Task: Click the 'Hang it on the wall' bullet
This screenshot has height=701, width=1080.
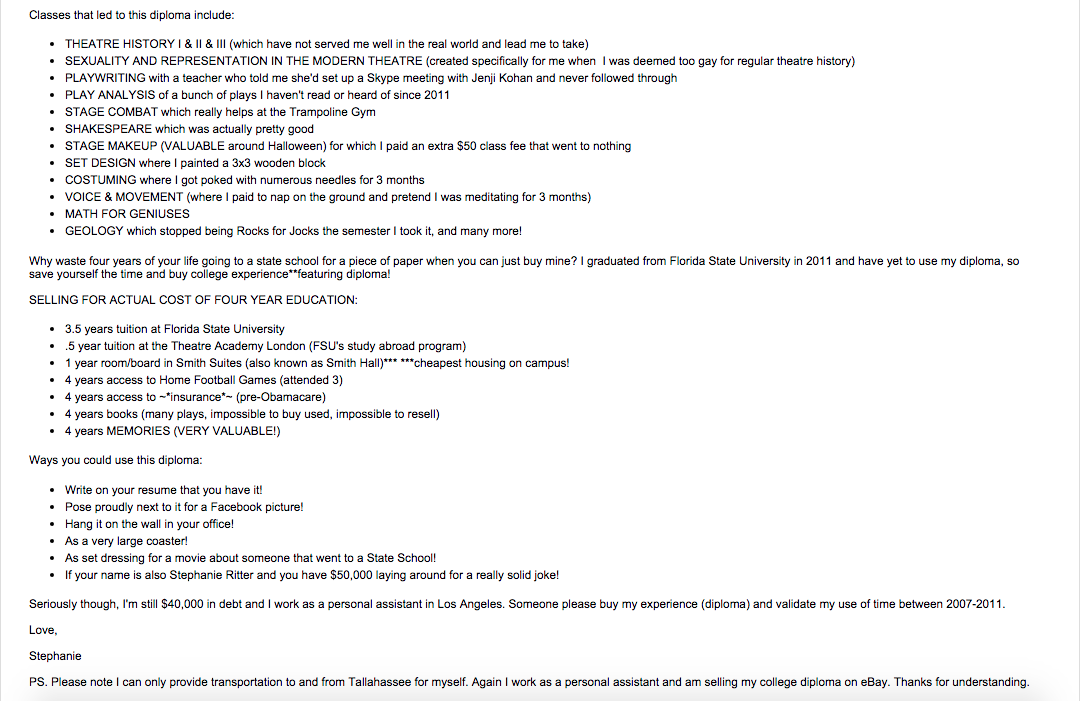Action: [x=149, y=524]
